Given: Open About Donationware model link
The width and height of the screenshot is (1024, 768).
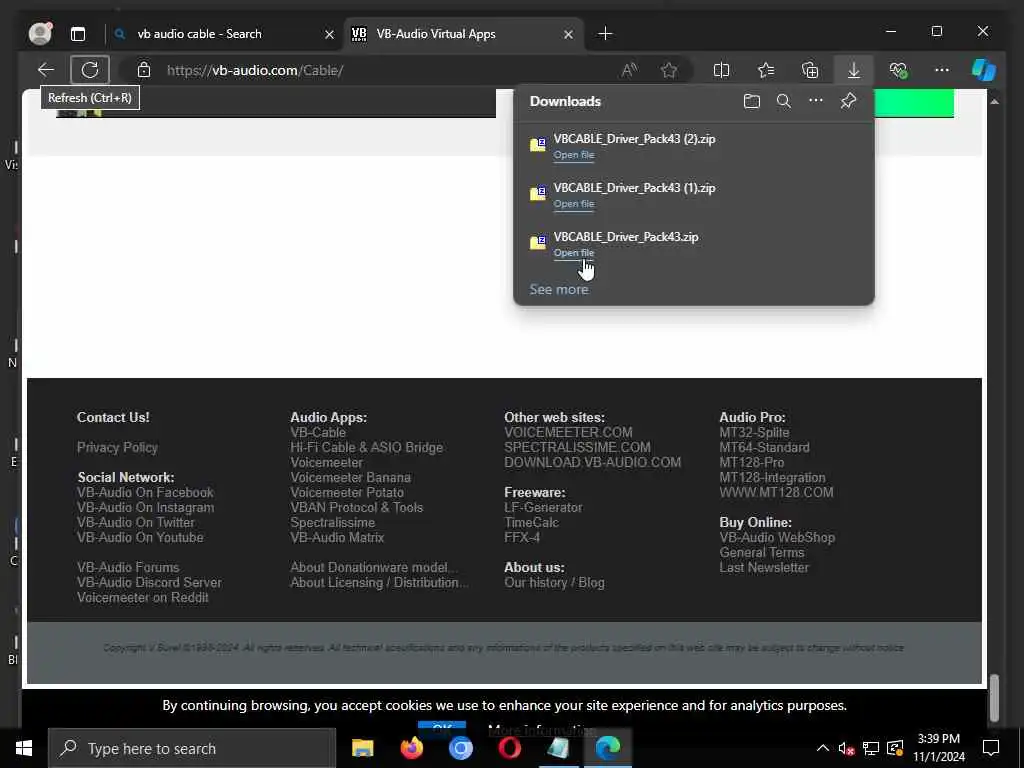Looking at the screenshot, I should (x=374, y=568).
